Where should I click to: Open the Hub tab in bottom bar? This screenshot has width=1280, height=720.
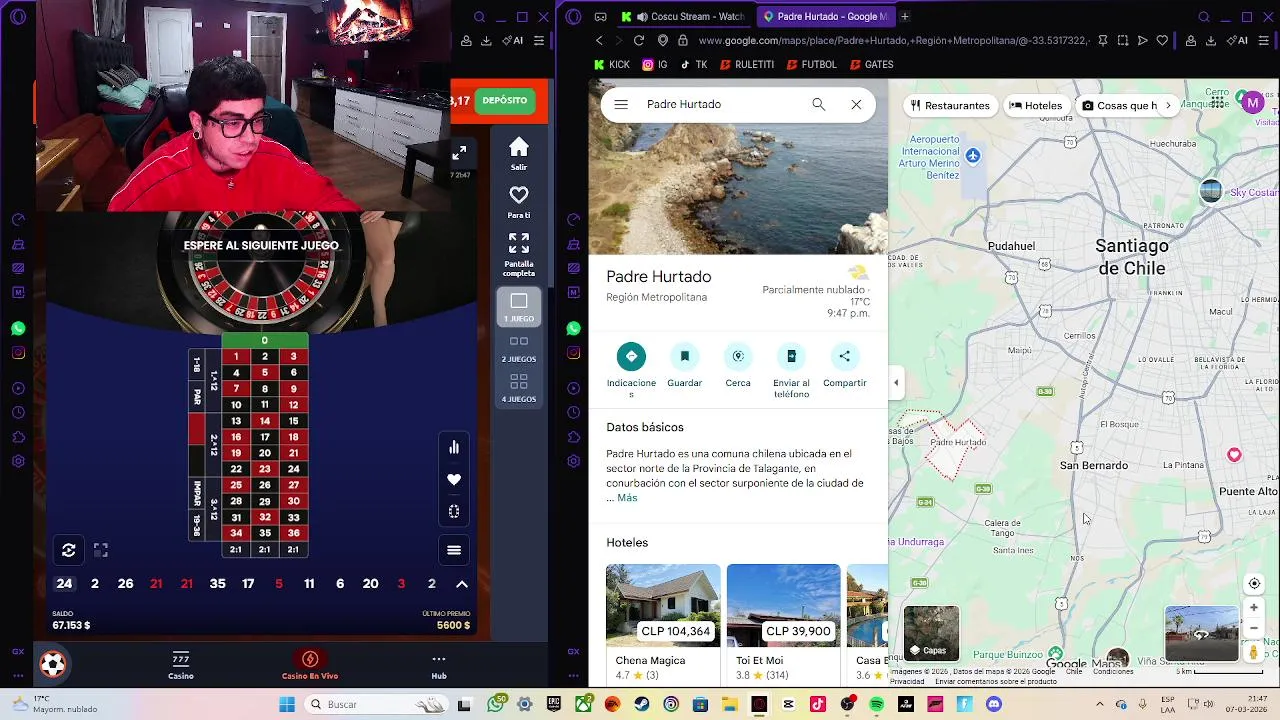pos(438,665)
